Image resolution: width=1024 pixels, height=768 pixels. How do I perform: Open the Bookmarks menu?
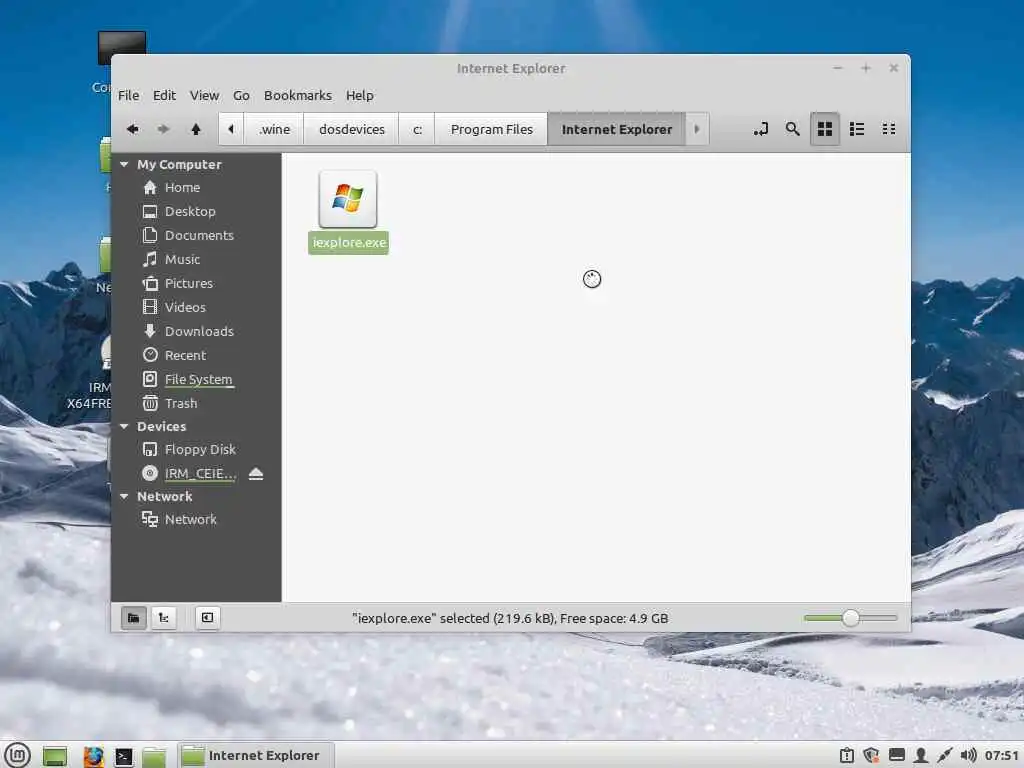pyautogui.click(x=298, y=95)
